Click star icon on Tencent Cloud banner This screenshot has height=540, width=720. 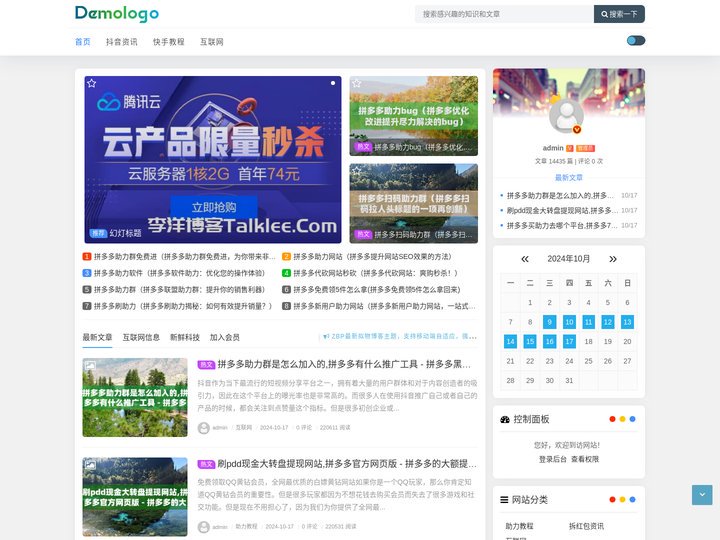(91, 83)
